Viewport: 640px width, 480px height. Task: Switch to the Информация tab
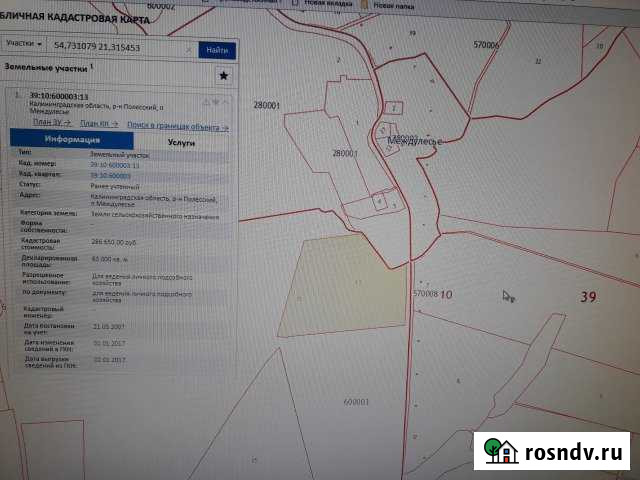coord(72,139)
